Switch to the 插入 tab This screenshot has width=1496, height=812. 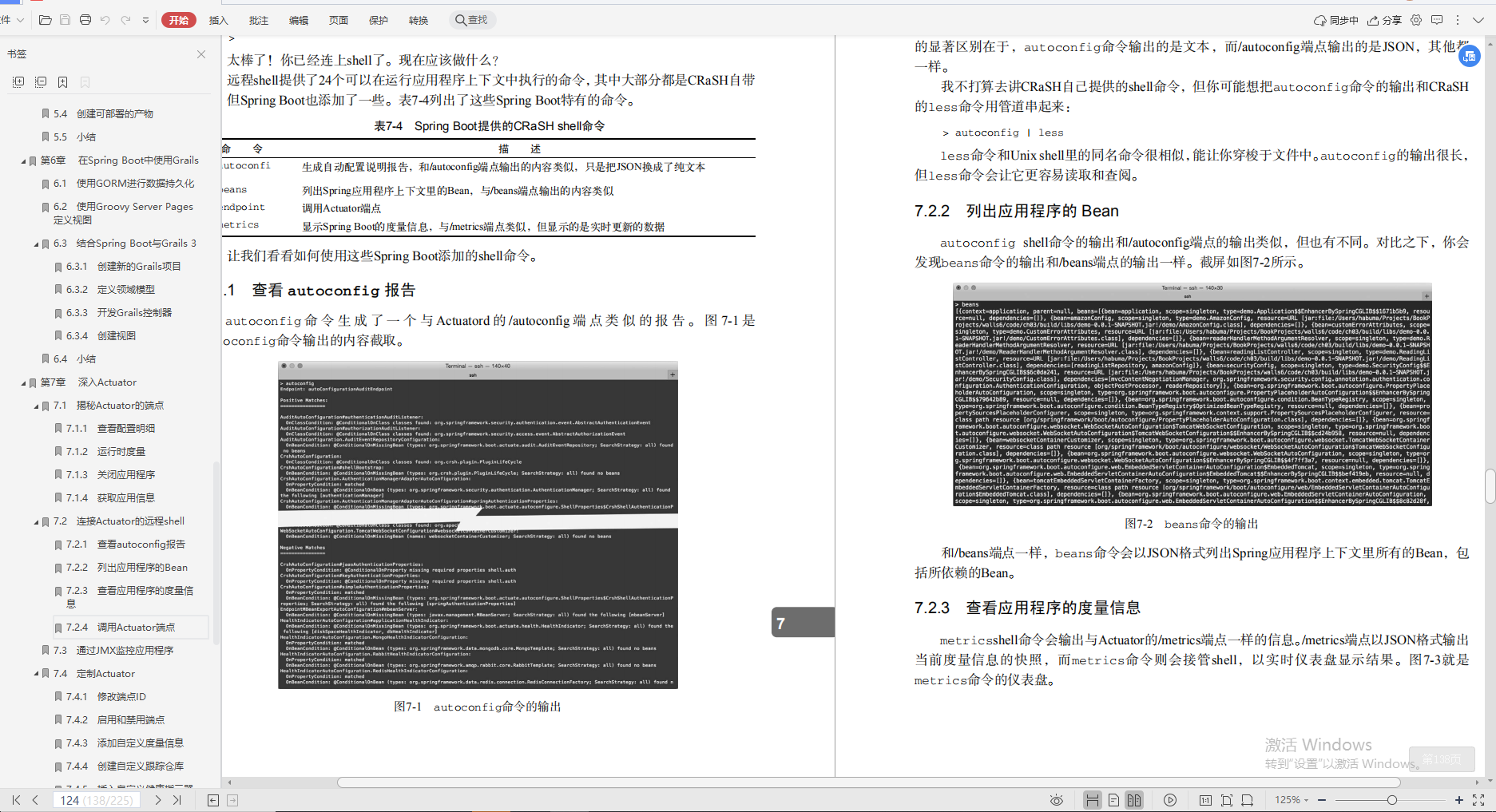point(218,20)
